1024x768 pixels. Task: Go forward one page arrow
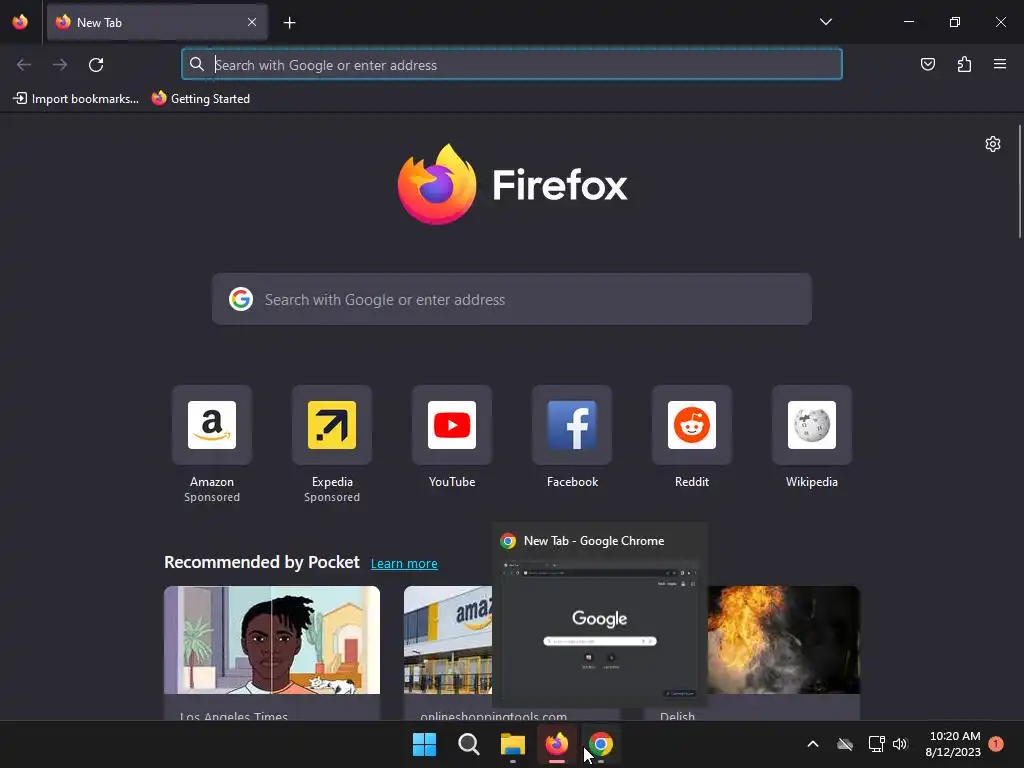click(x=60, y=65)
